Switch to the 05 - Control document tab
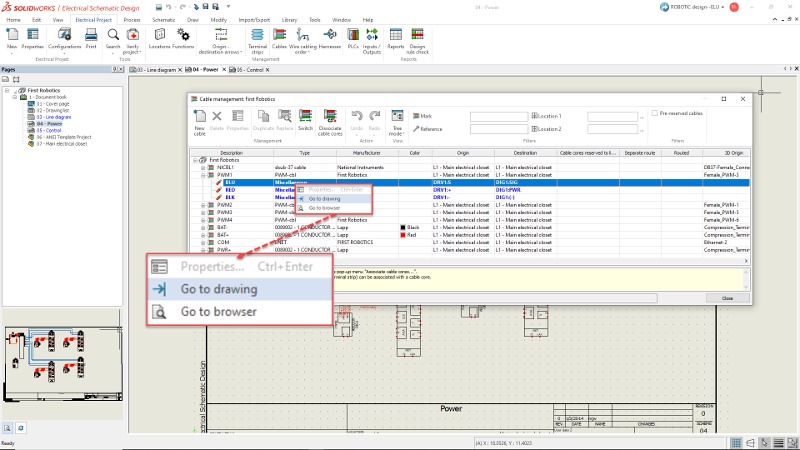The width and height of the screenshot is (800, 450). pyautogui.click(x=250, y=70)
